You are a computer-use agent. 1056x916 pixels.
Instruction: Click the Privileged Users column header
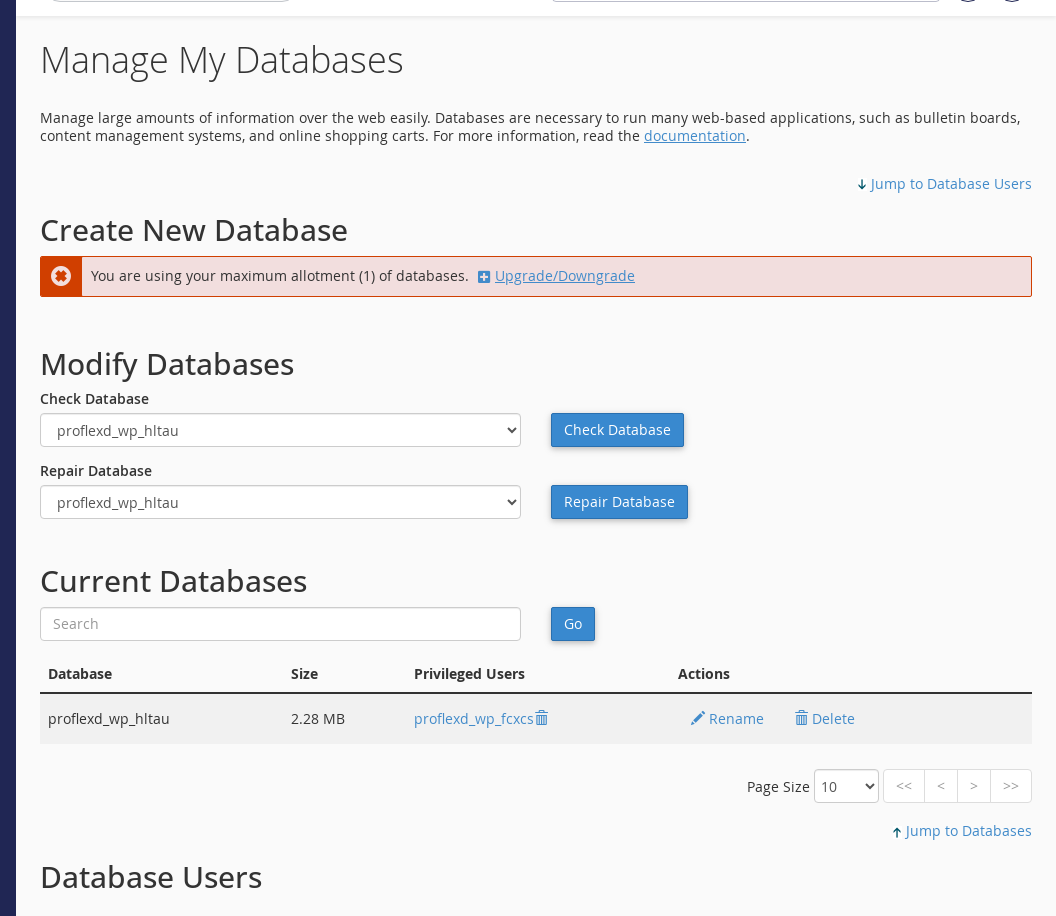[x=469, y=674]
